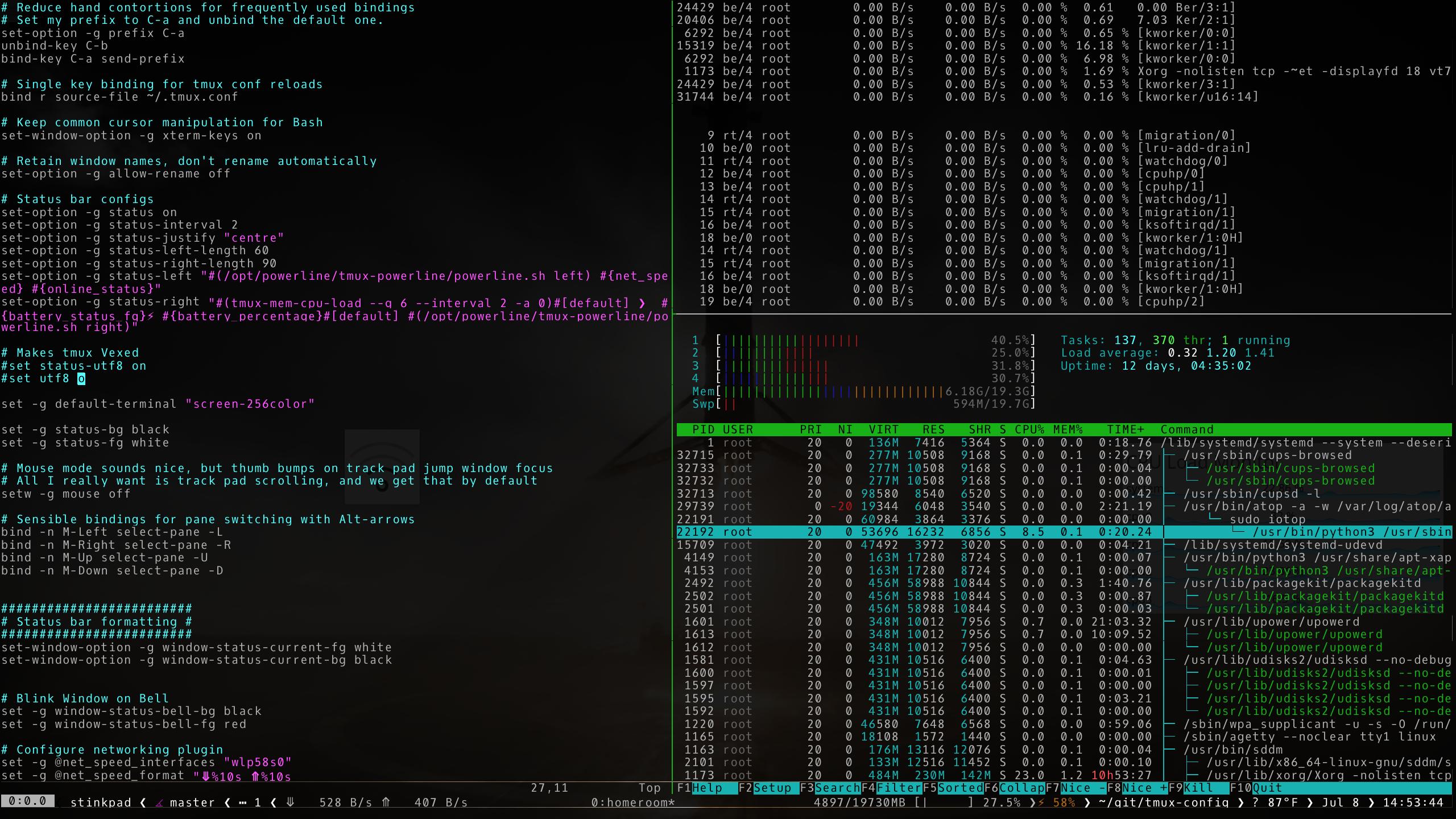
Task: Collapse the cups-browsed process tree branch
Action: pos(1170,456)
